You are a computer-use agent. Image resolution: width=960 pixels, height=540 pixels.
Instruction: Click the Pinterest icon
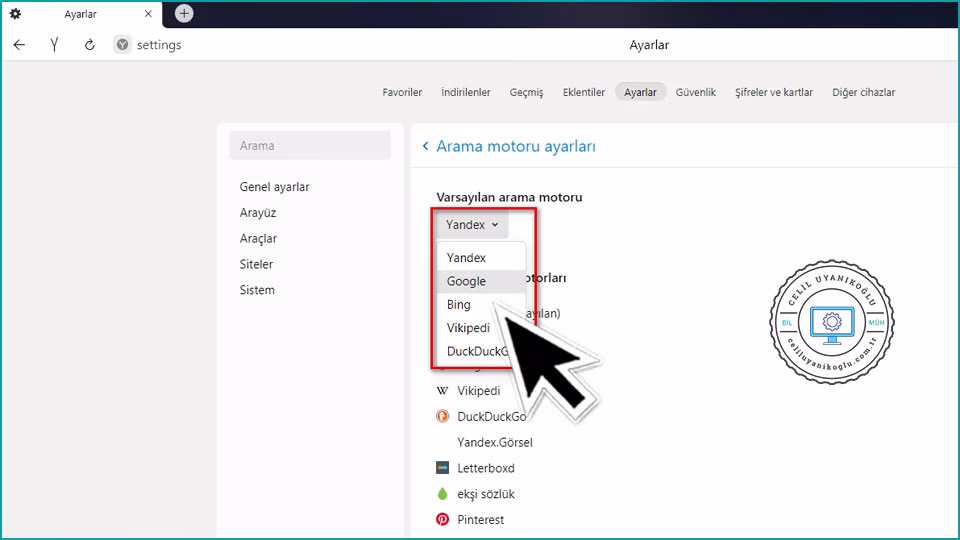click(x=442, y=519)
